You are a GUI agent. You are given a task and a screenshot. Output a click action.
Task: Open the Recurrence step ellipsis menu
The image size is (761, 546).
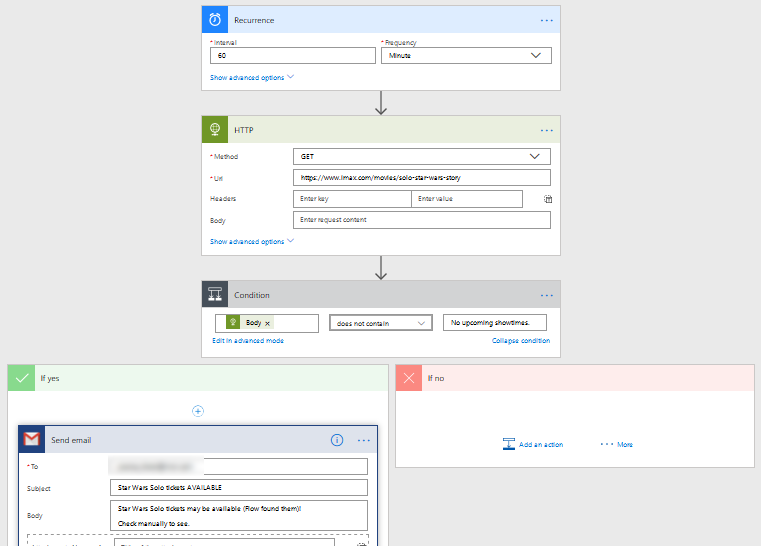pos(546,20)
